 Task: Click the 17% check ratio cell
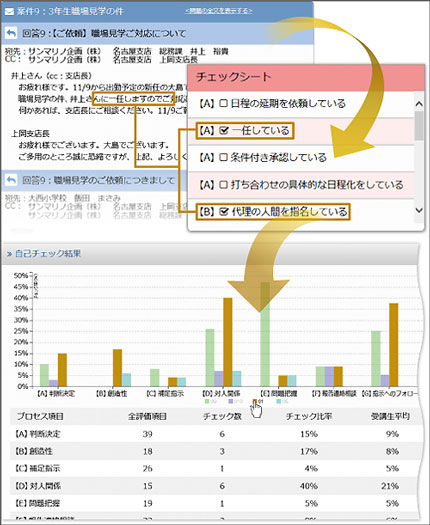point(309,451)
